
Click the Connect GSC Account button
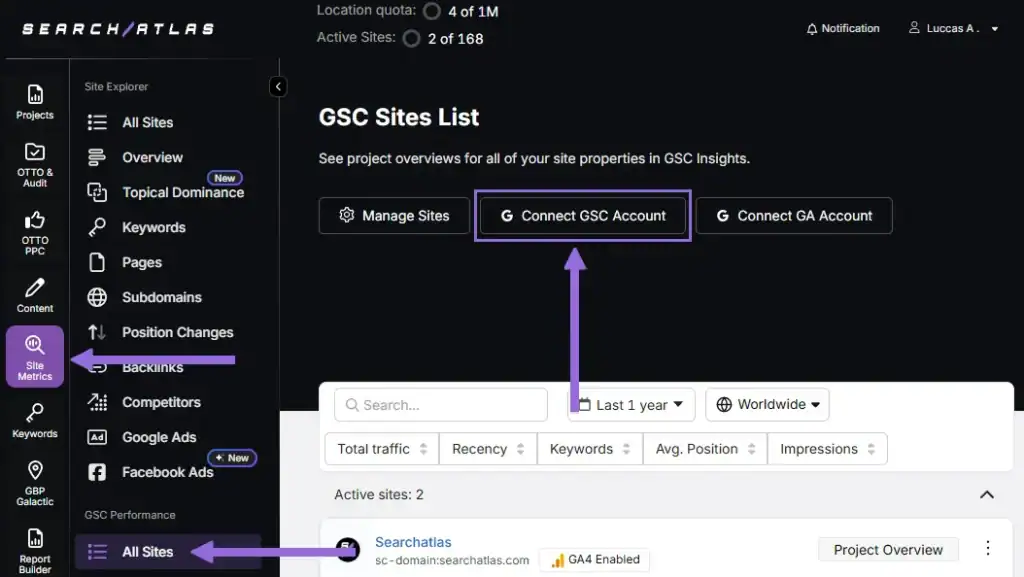point(582,215)
